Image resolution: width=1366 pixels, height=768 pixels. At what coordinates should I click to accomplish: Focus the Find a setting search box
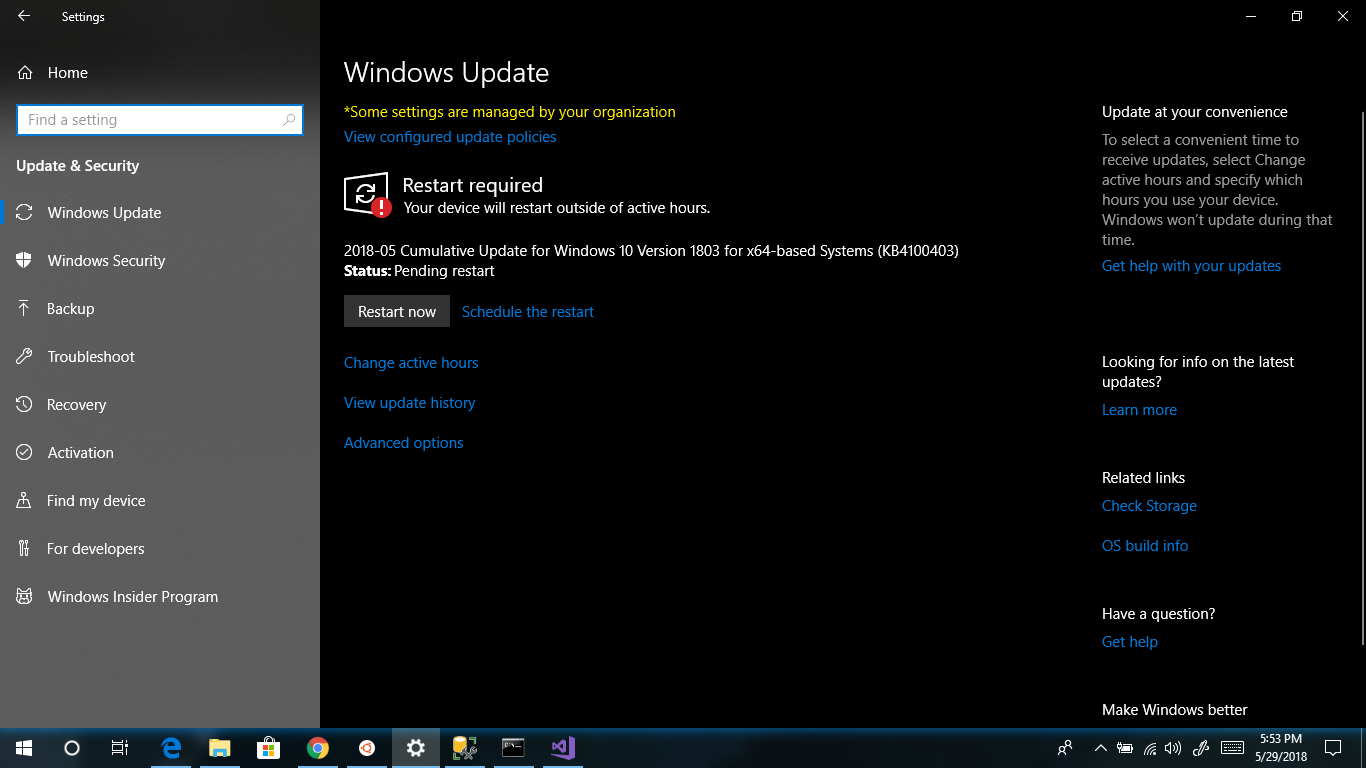(160, 120)
